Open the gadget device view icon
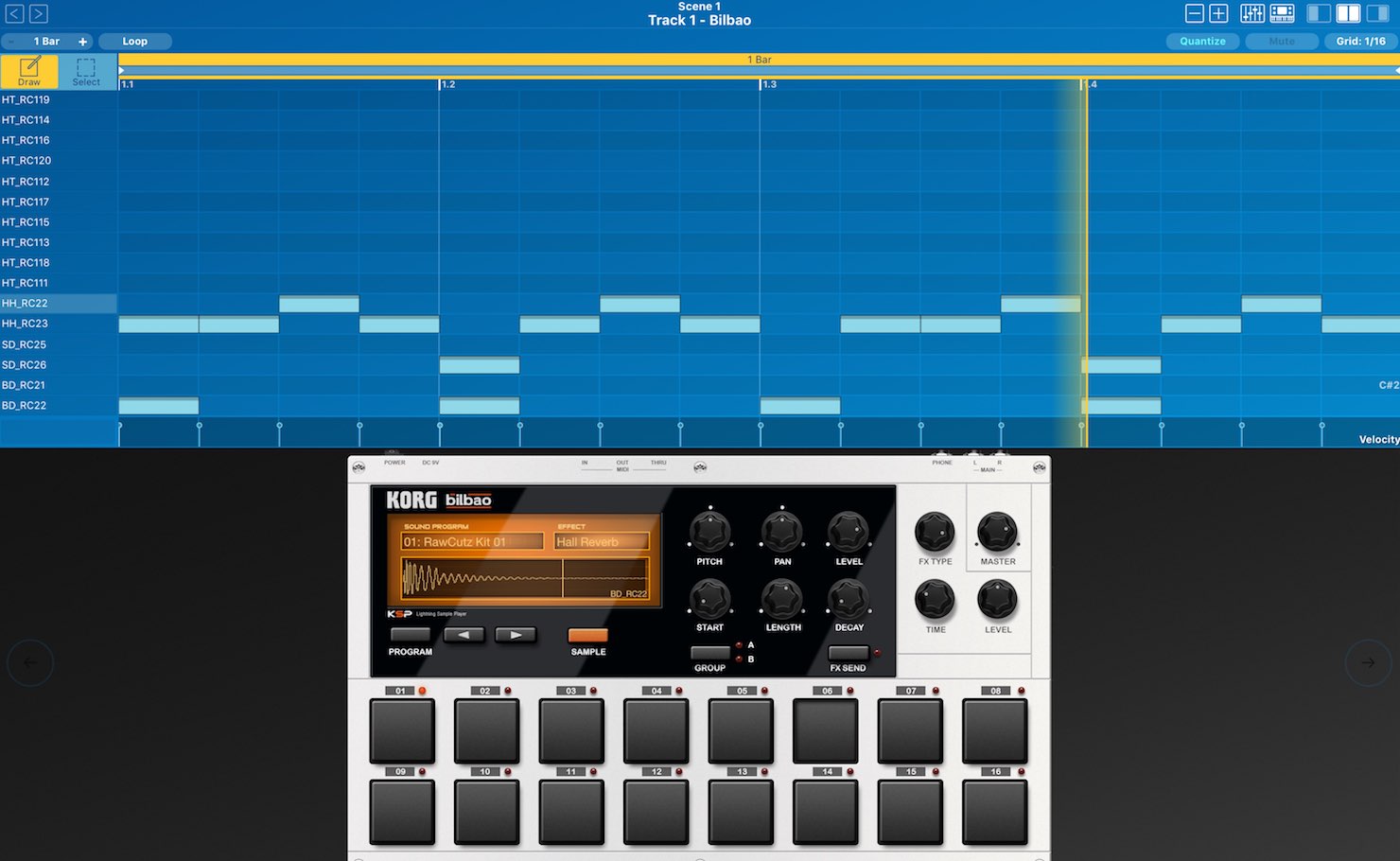 pos(1282,13)
